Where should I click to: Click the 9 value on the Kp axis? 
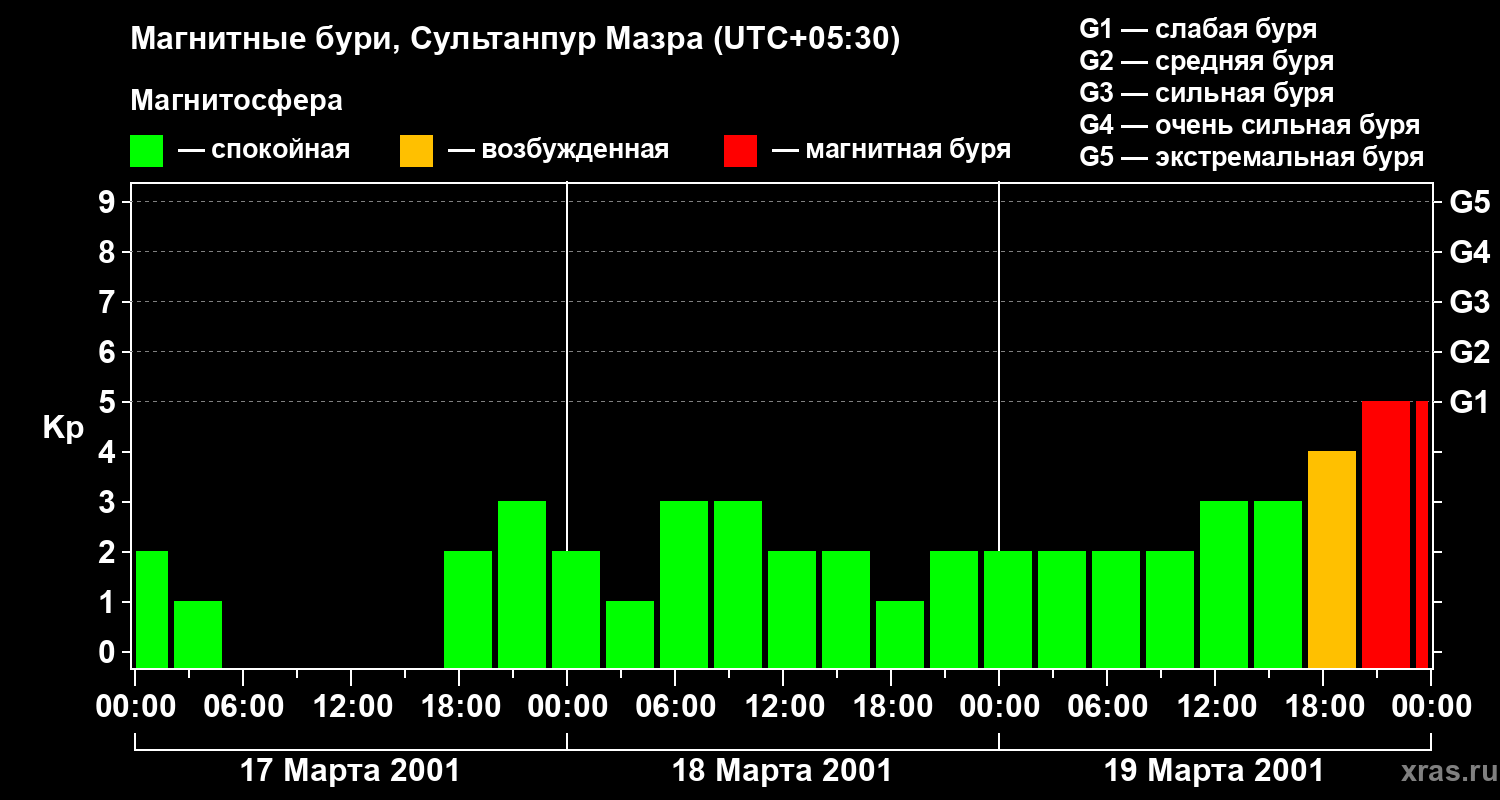coord(109,202)
